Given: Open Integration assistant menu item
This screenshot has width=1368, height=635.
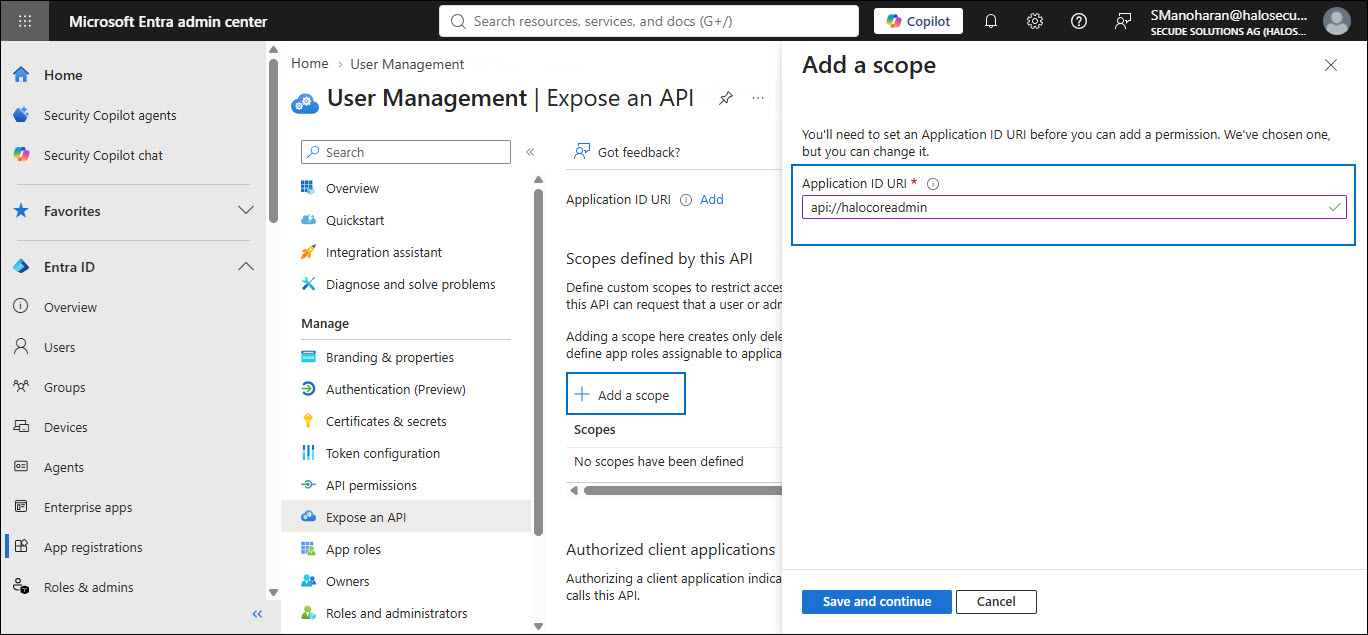Looking at the screenshot, I should click(384, 252).
